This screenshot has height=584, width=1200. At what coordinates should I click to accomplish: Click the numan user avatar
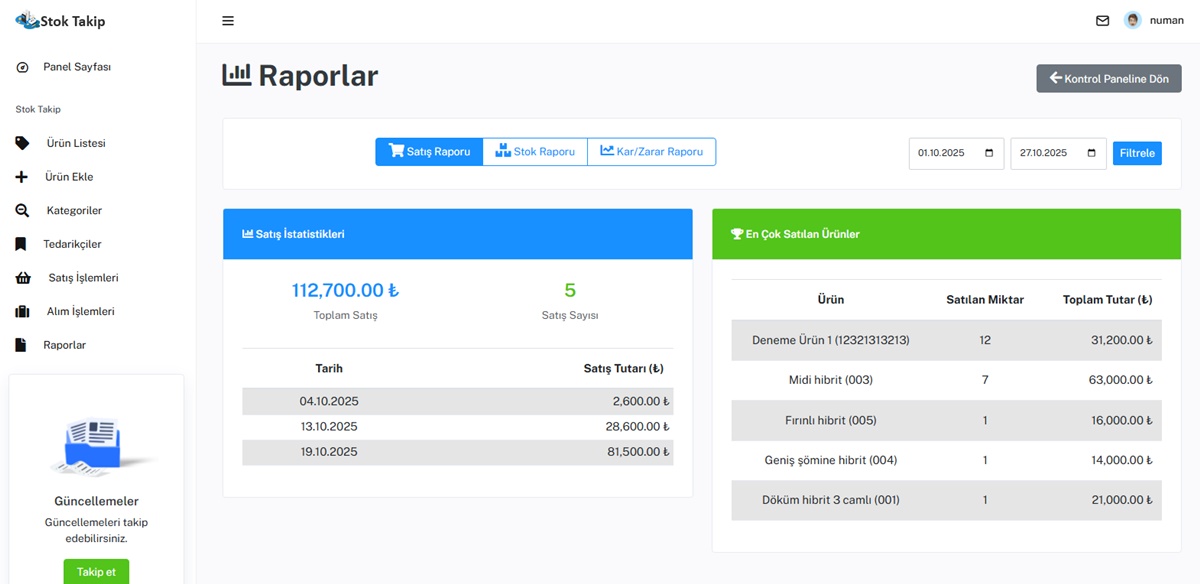1132,20
